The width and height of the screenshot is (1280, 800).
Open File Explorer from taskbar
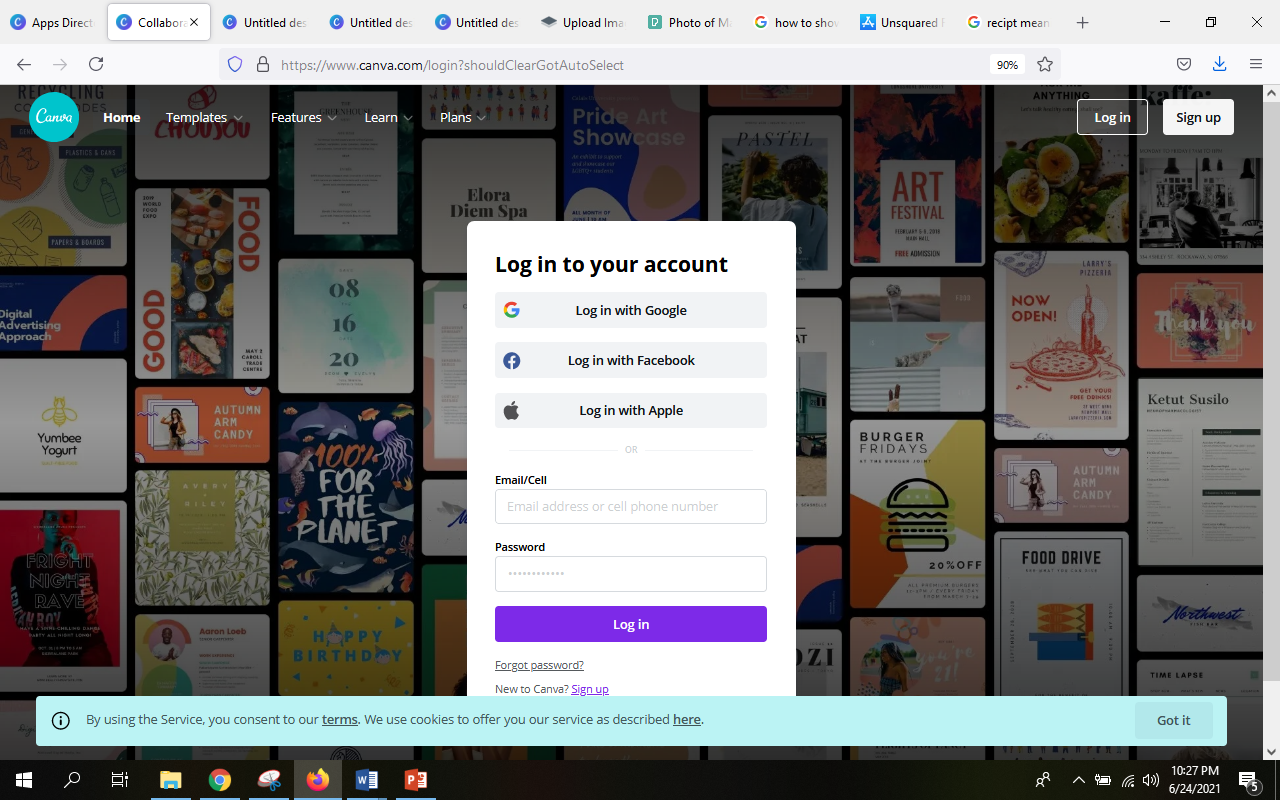point(171,780)
